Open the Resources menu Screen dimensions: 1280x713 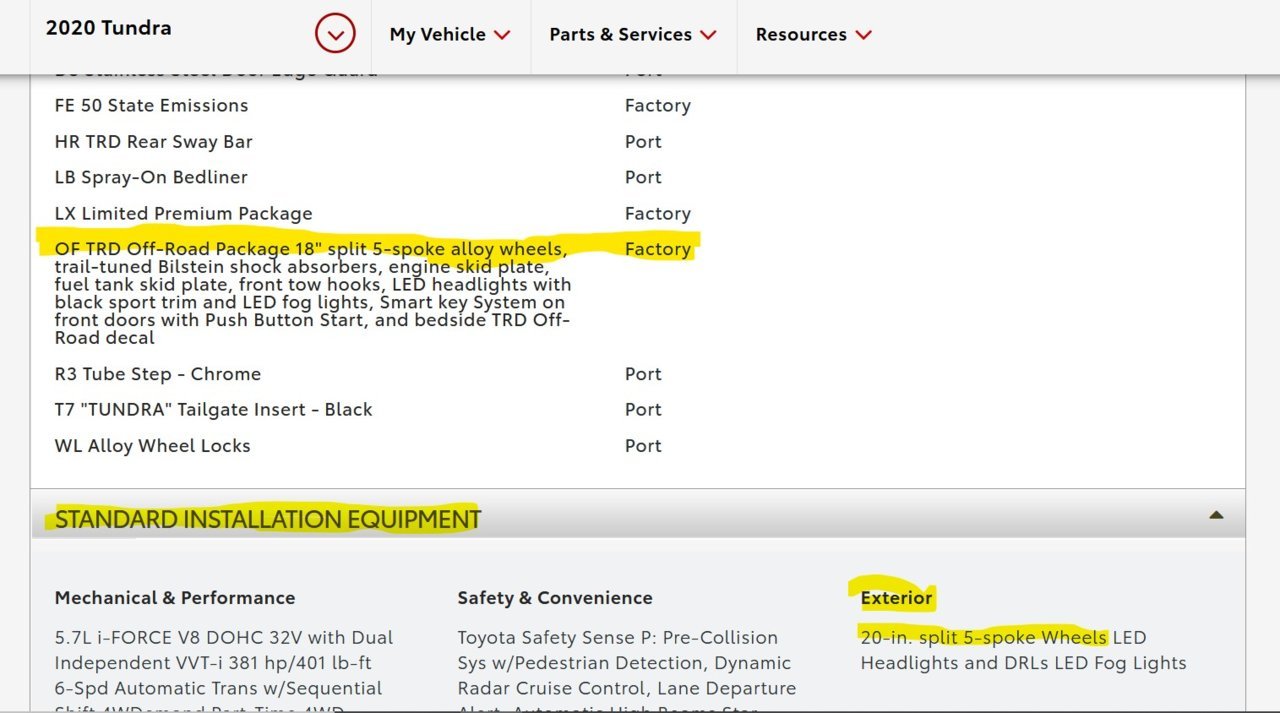click(x=814, y=34)
